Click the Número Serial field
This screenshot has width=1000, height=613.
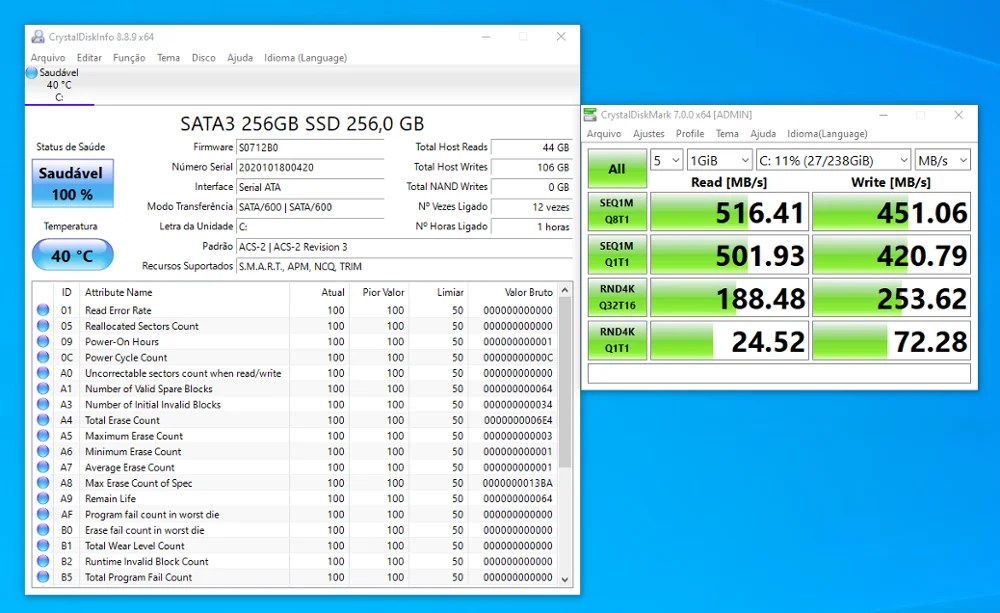310,167
